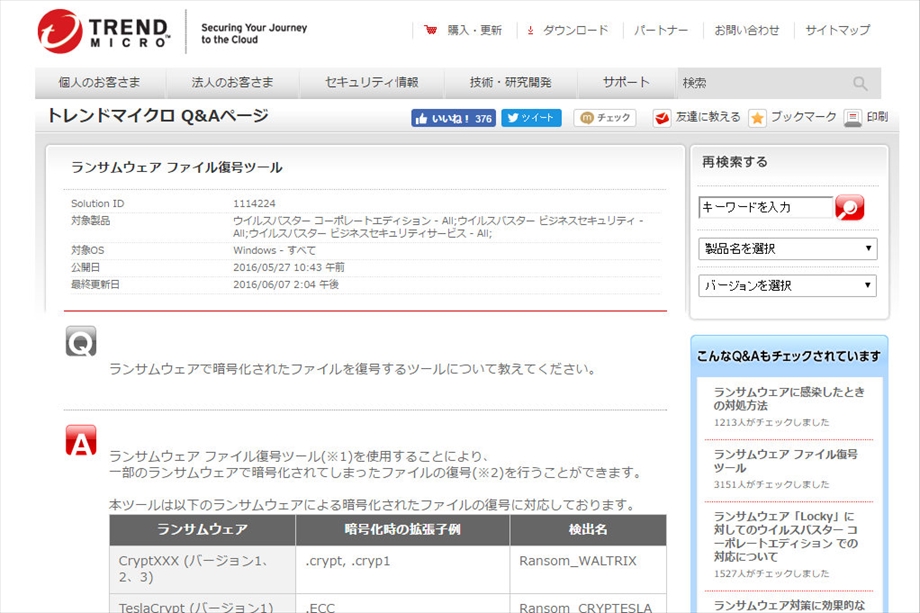Click the トレンドマイクロ Q&Aページ heading
Screen dimensions: 920x613
click(158, 116)
